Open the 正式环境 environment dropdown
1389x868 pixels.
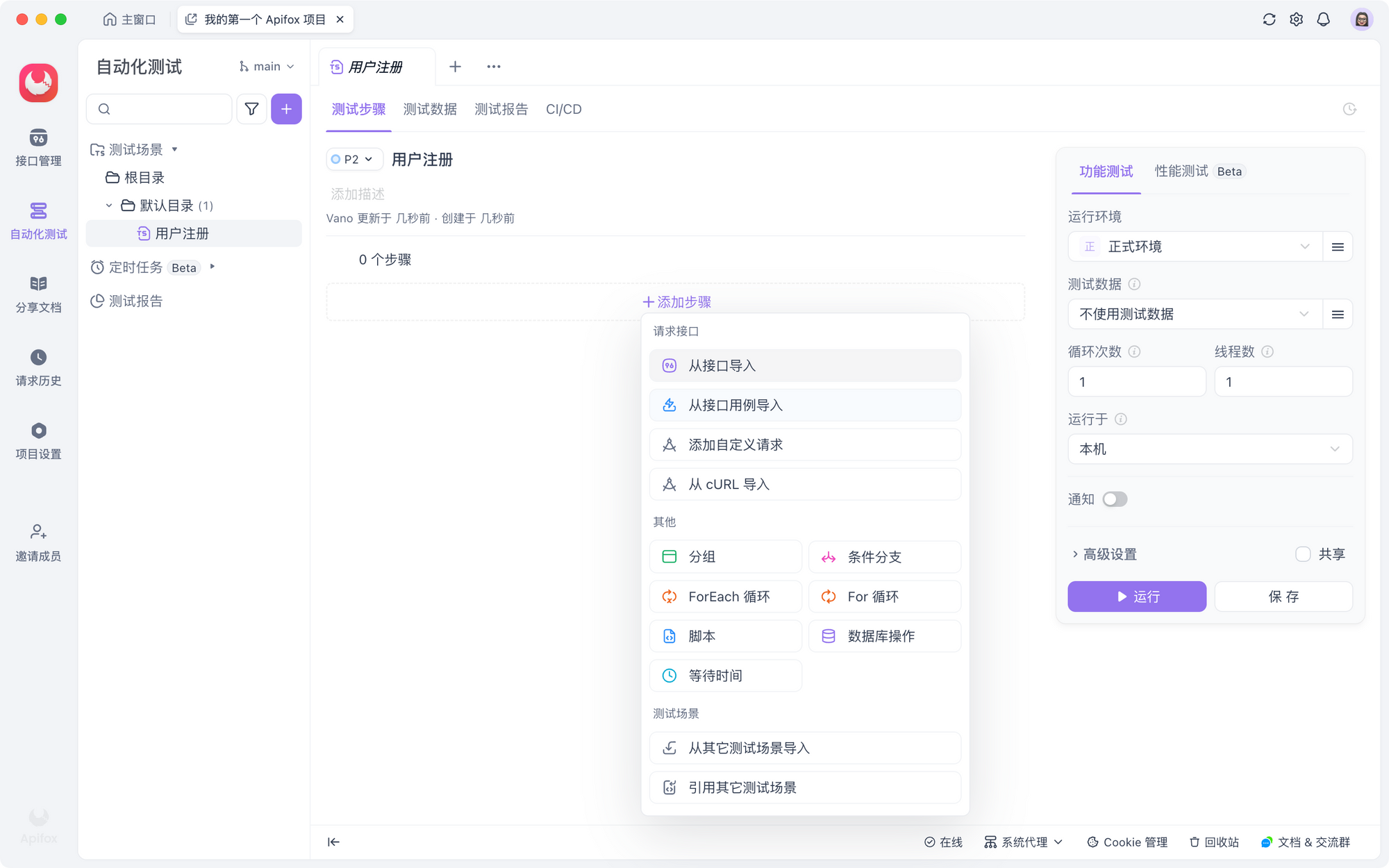point(1195,247)
